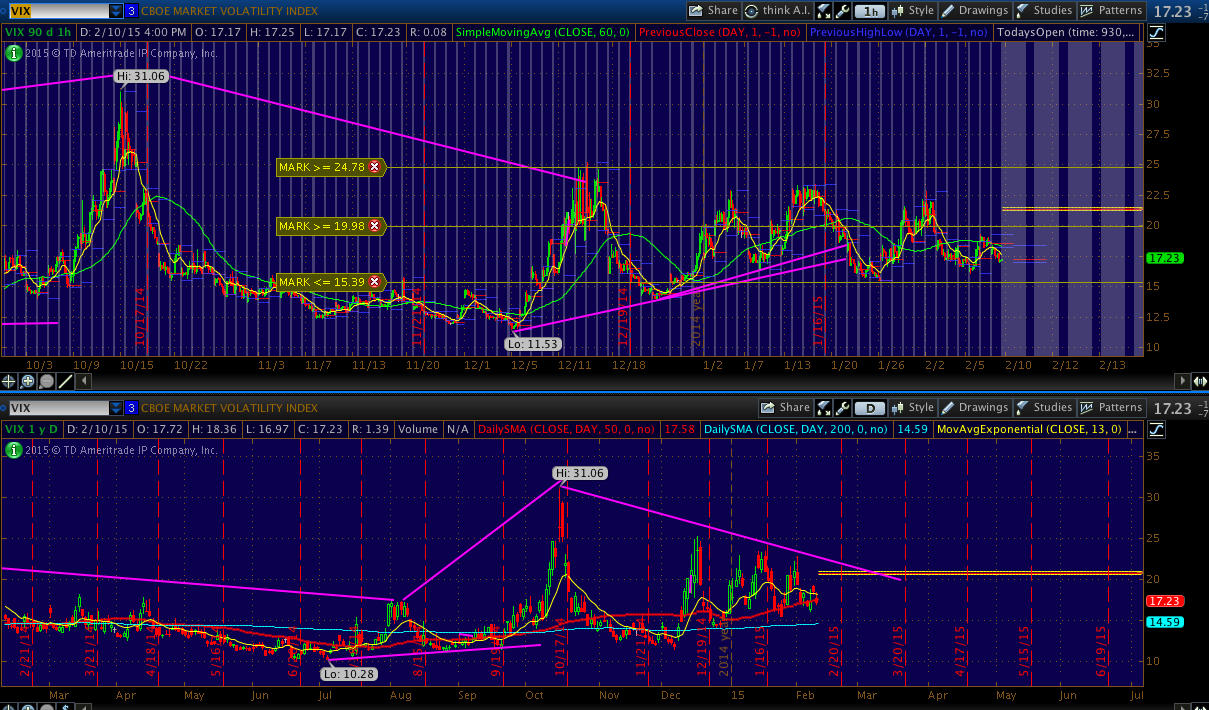Select the trendline drawing tool below top chart
The image size is (1209, 710).
[65, 381]
